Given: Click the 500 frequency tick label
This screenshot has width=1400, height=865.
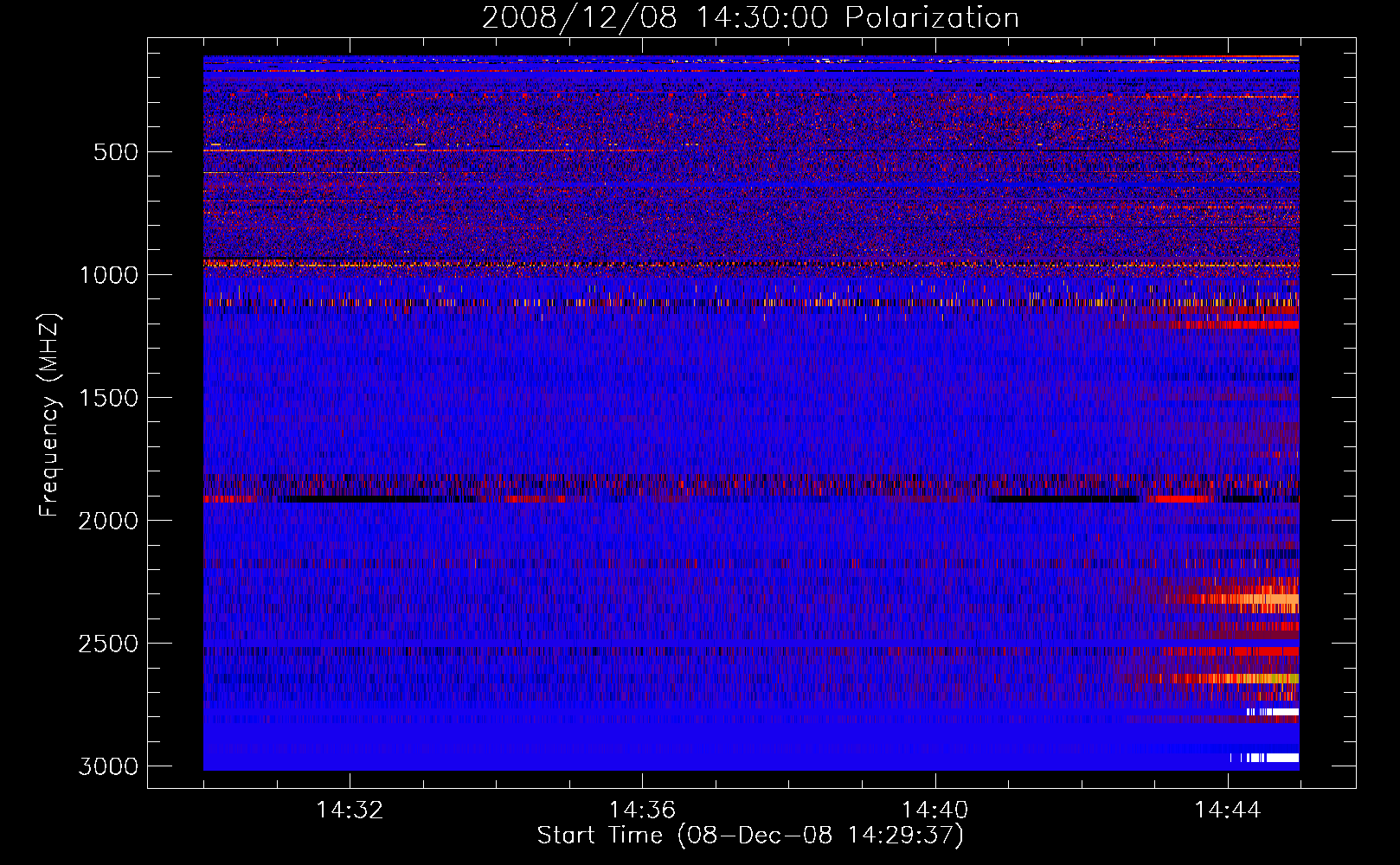Looking at the screenshot, I should [x=116, y=152].
